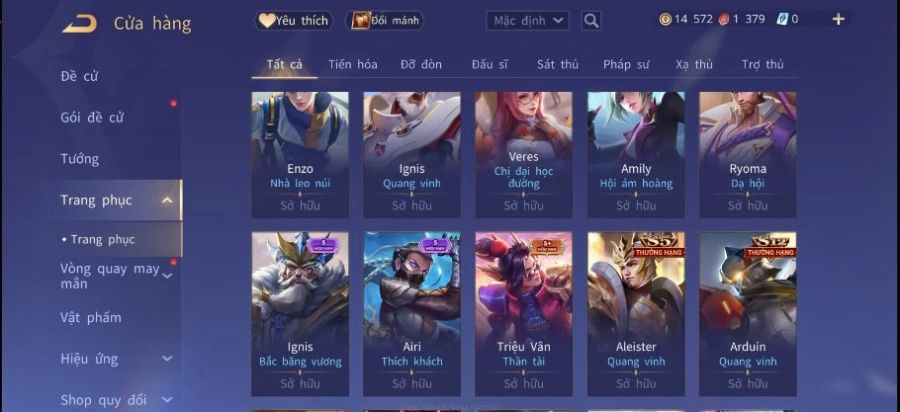Switch to the Pháp sư tab
This screenshot has width=900, height=412.
[626, 64]
